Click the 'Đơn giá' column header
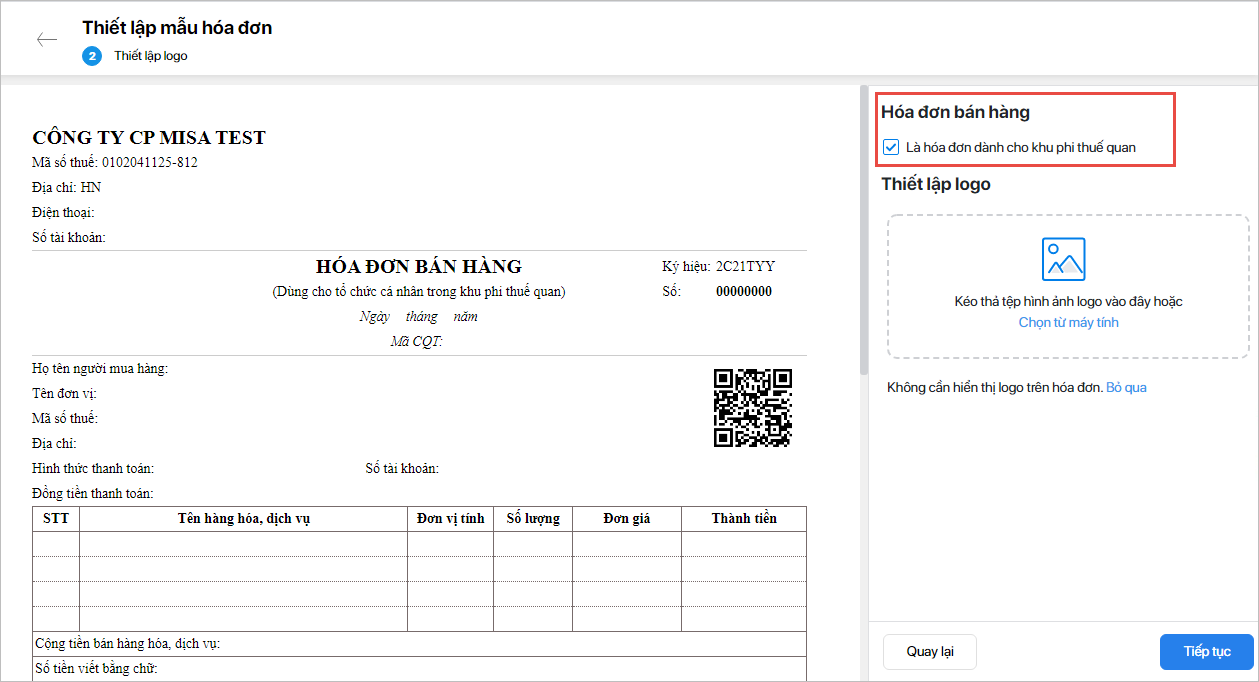The width and height of the screenshot is (1259, 682). (x=626, y=518)
